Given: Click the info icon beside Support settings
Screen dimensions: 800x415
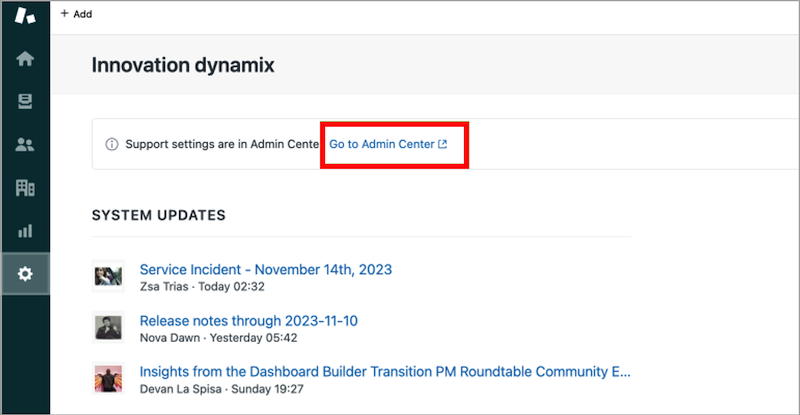Looking at the screenshot, I should [111, 144].
